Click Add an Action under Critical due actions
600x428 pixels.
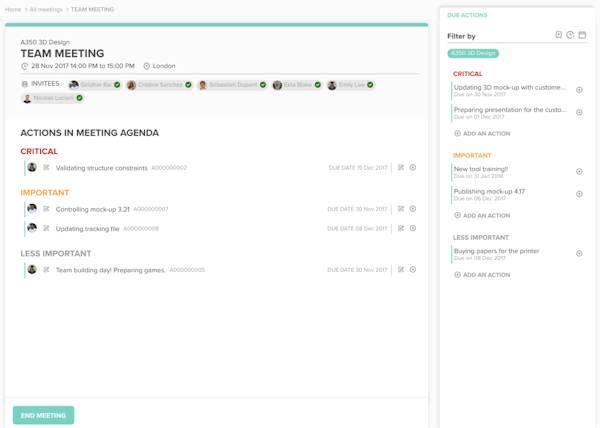pyautogui.click(x=482, y=133)
